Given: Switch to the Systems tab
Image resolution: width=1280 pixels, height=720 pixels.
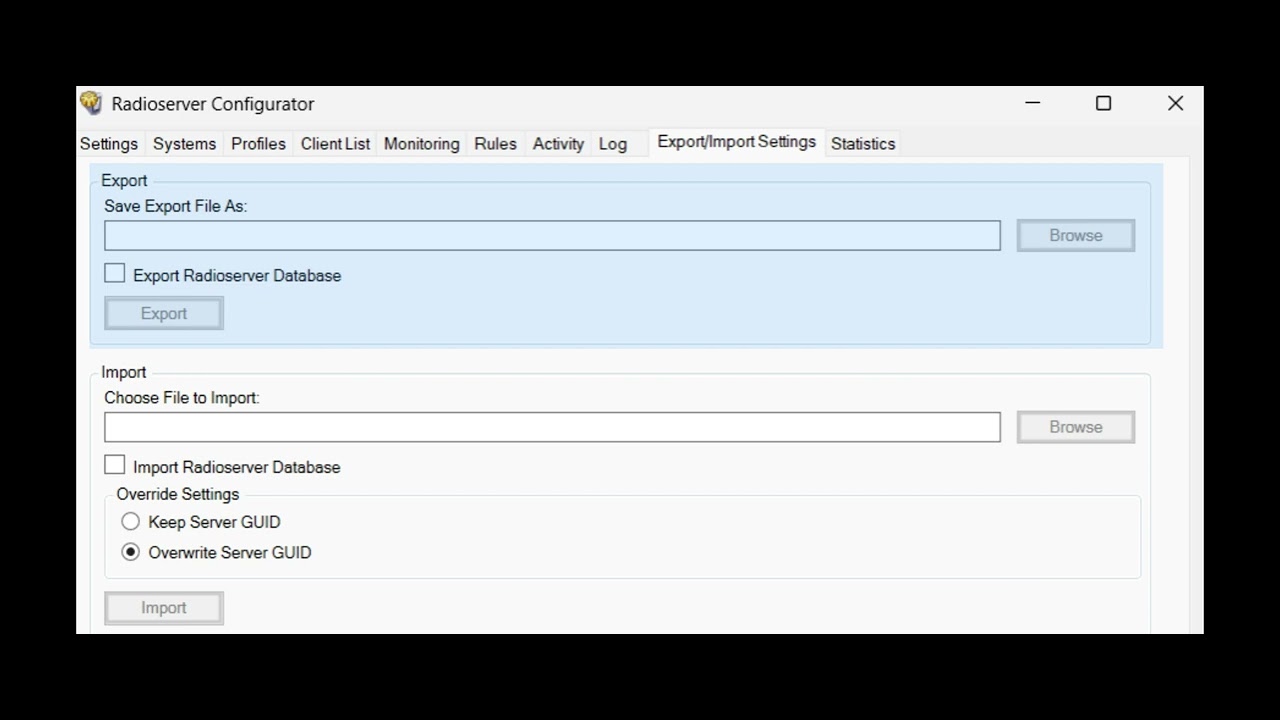Looking at the screenshot, I should click(x=184, y=144).
